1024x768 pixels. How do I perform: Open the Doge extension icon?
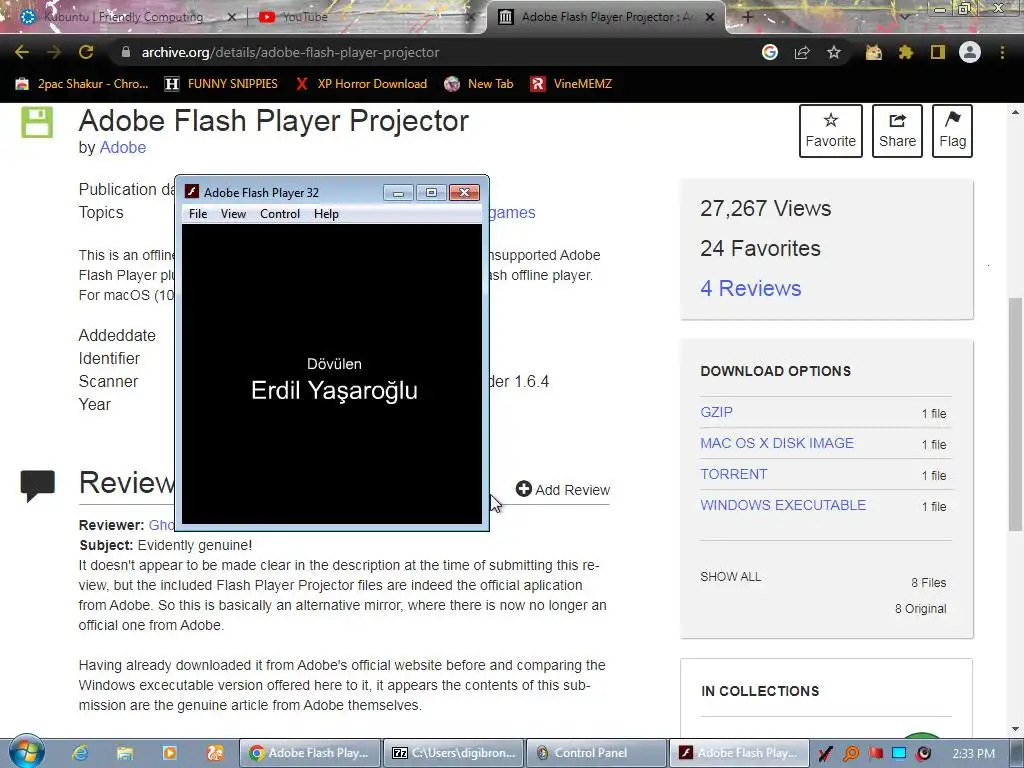coord(874,52)
